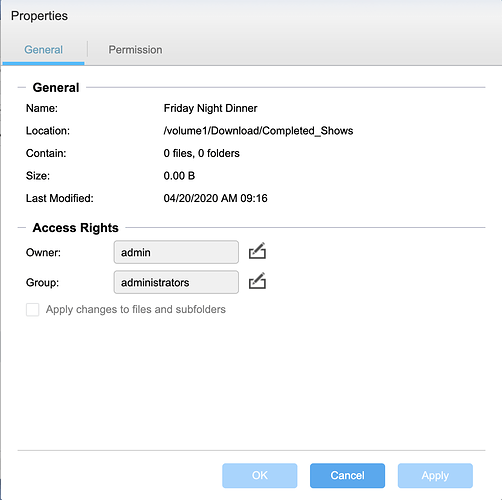Screen dimensions: 502x500
Task: Click the Name: label
Action: (42, 108)
